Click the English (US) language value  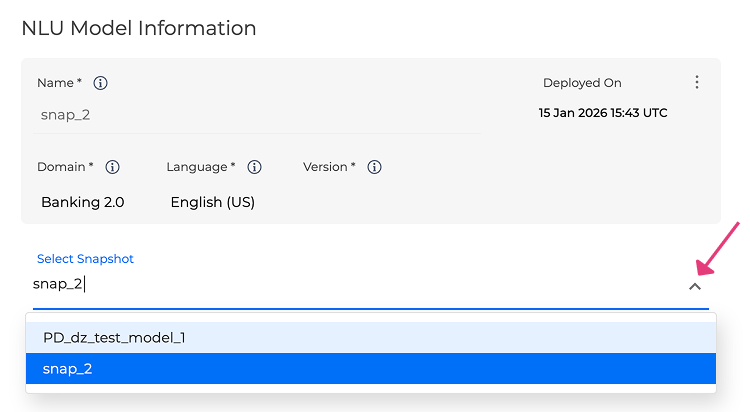(x=213, y=202)
